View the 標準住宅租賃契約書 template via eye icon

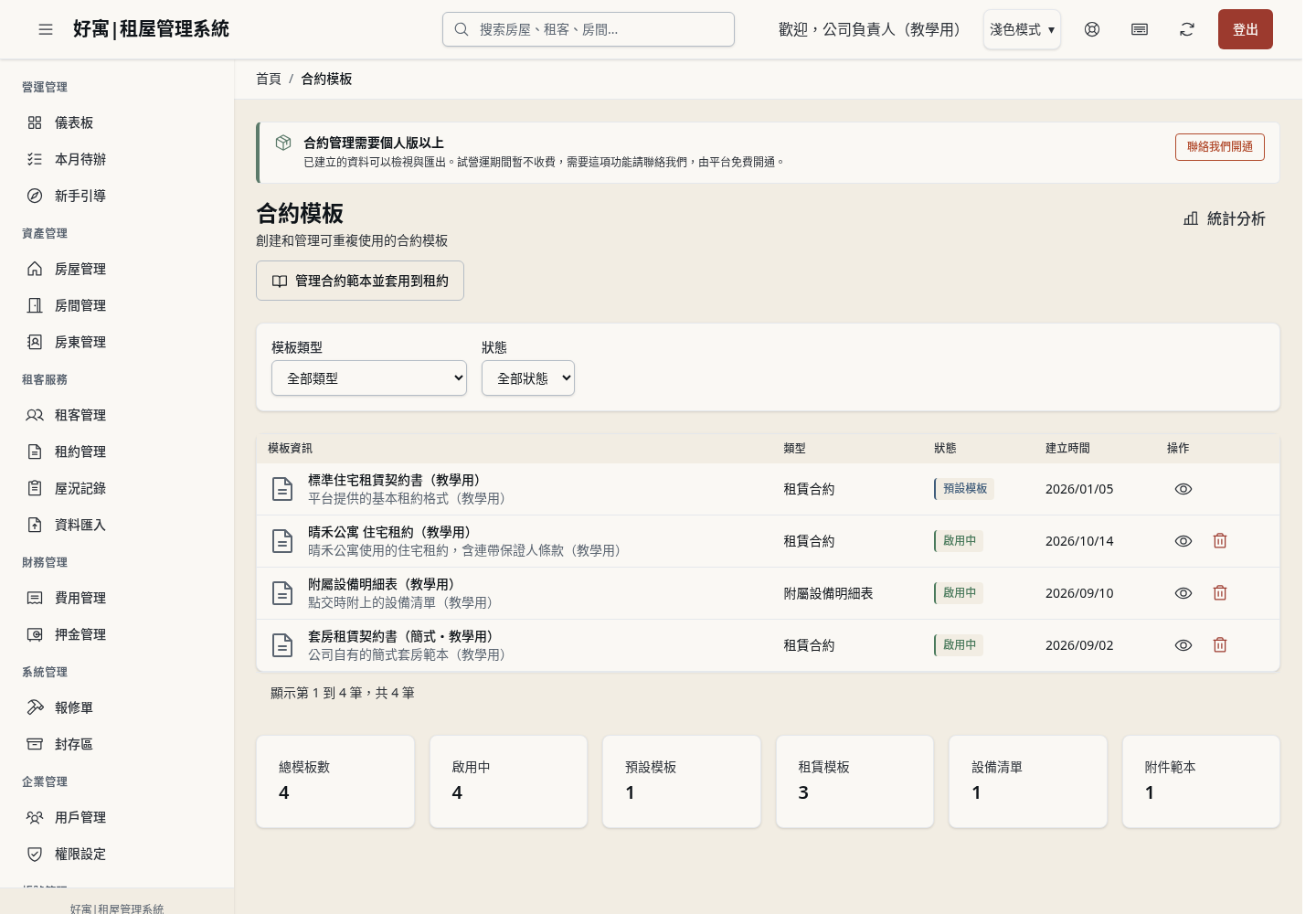click(x=1183, y=489)
